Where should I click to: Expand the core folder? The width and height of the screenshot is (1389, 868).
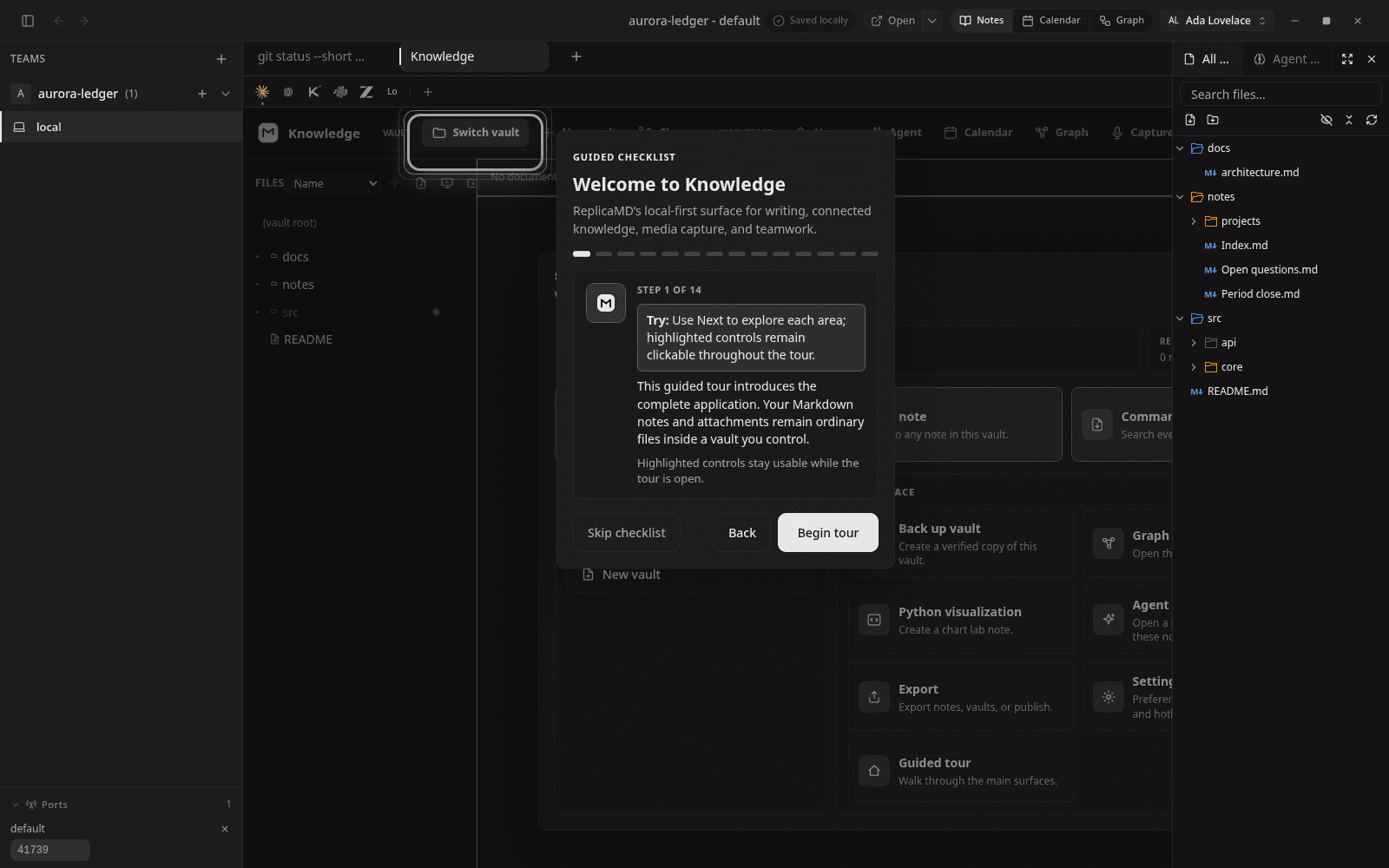click(1194, 367)
